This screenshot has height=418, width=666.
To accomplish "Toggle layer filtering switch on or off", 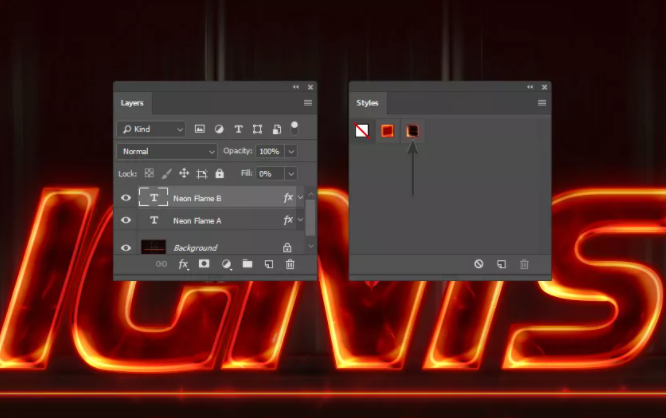I will tap(294, 128).
